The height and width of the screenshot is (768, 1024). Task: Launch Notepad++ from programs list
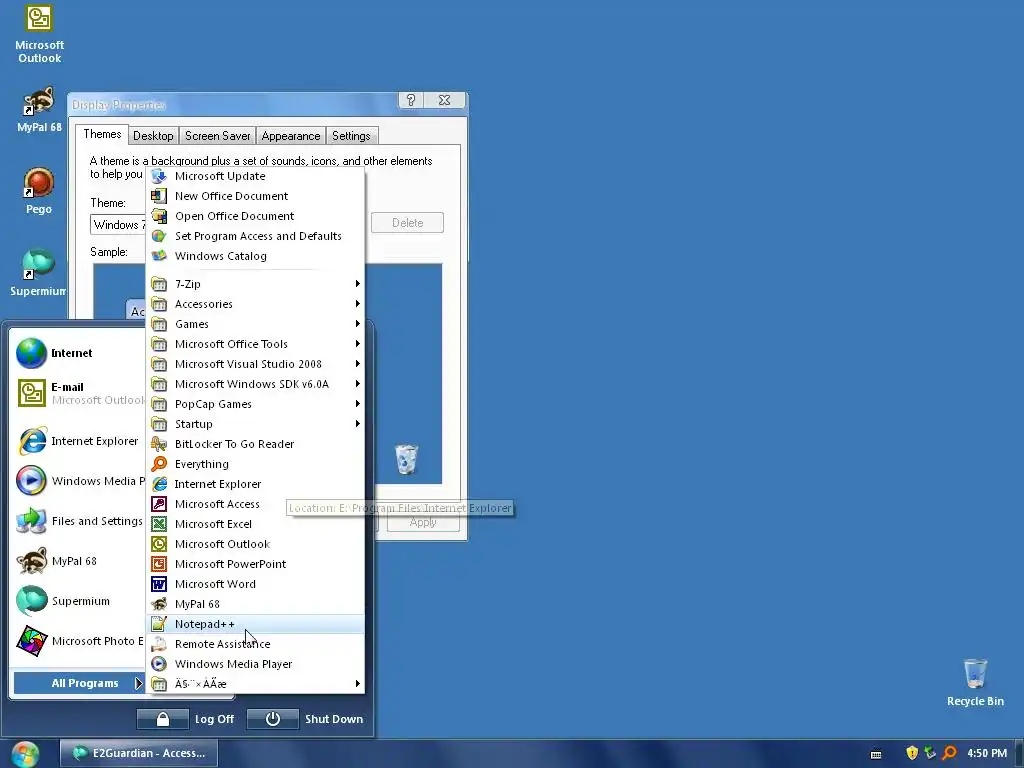tap(255, 624)
